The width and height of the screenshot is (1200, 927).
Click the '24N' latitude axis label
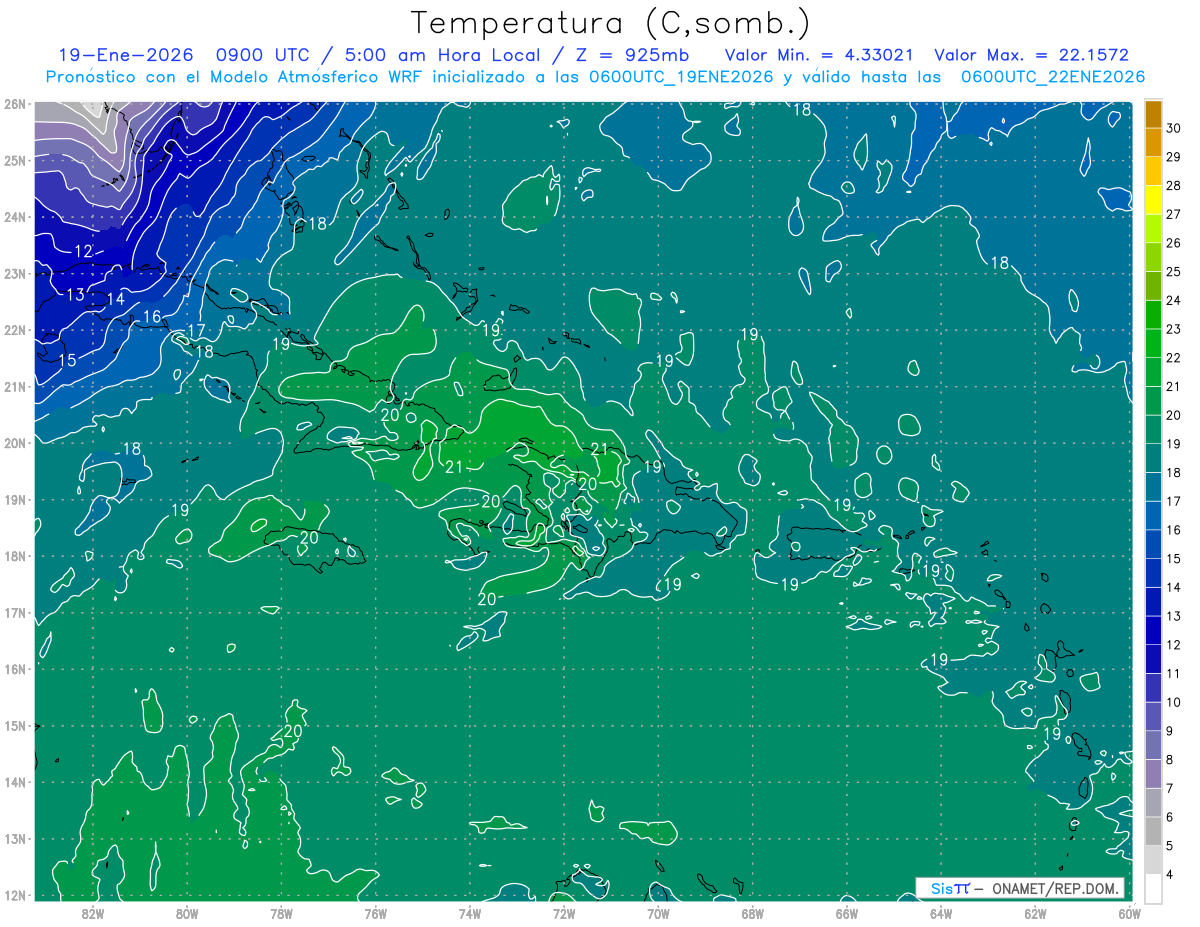[x=14, y=217]
